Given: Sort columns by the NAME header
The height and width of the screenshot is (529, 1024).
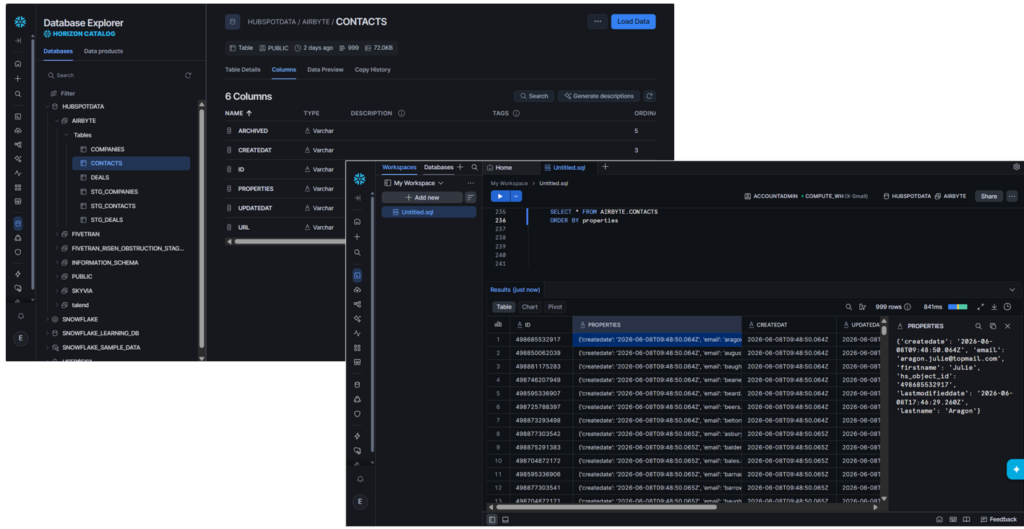Looking at the screenshot, I should pyautogui.click(x=238, y=114).
